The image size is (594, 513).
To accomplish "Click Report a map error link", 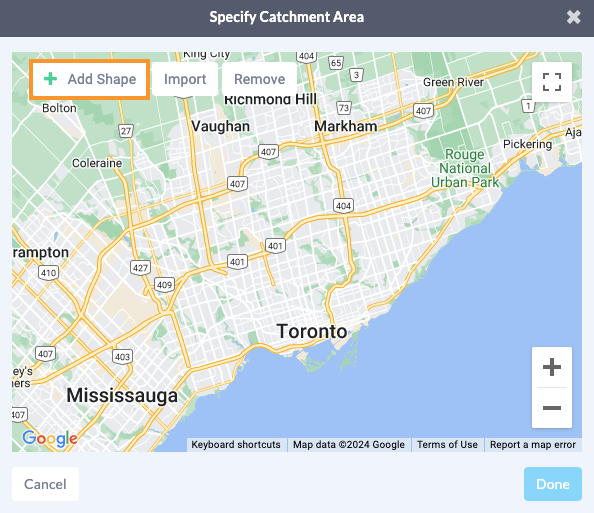I will [x=533, y=444].
